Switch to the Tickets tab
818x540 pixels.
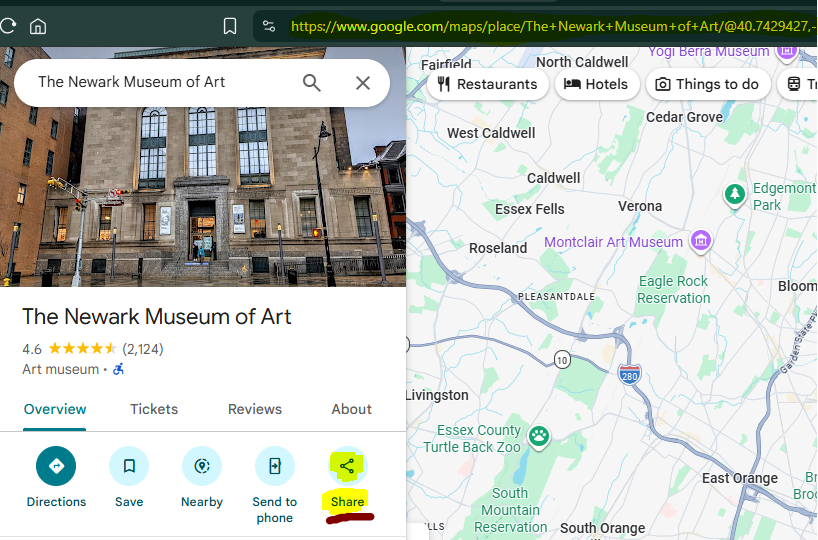click(154, 409)
